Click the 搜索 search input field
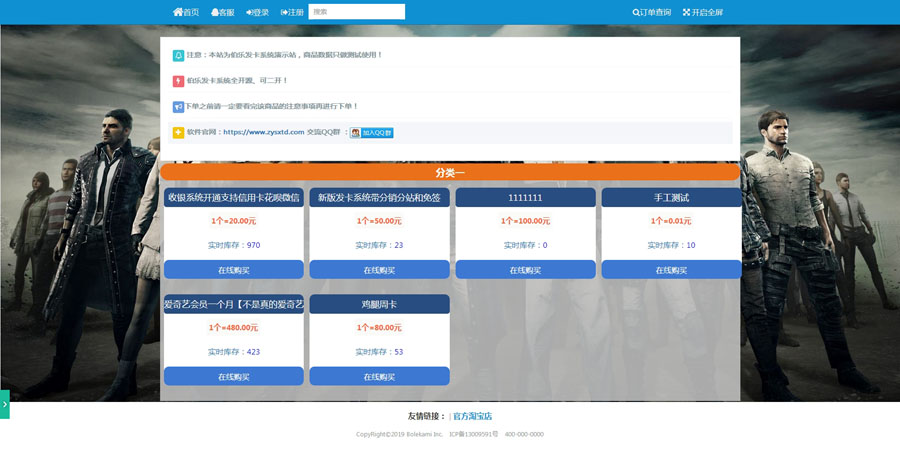This screenshot has height=449, width=900. tap(356, 11)
